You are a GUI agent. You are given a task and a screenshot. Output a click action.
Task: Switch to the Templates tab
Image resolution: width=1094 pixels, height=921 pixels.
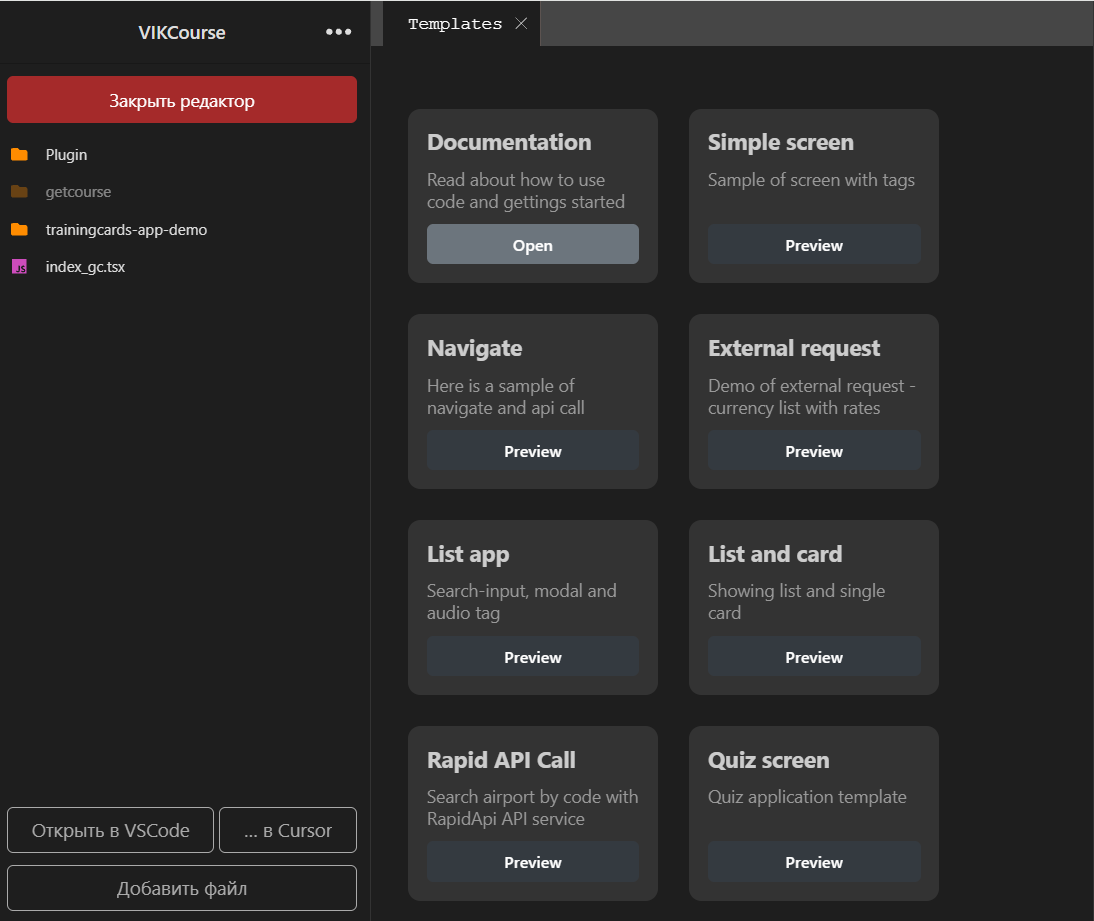pyautogui.click(x=455, y=24)
